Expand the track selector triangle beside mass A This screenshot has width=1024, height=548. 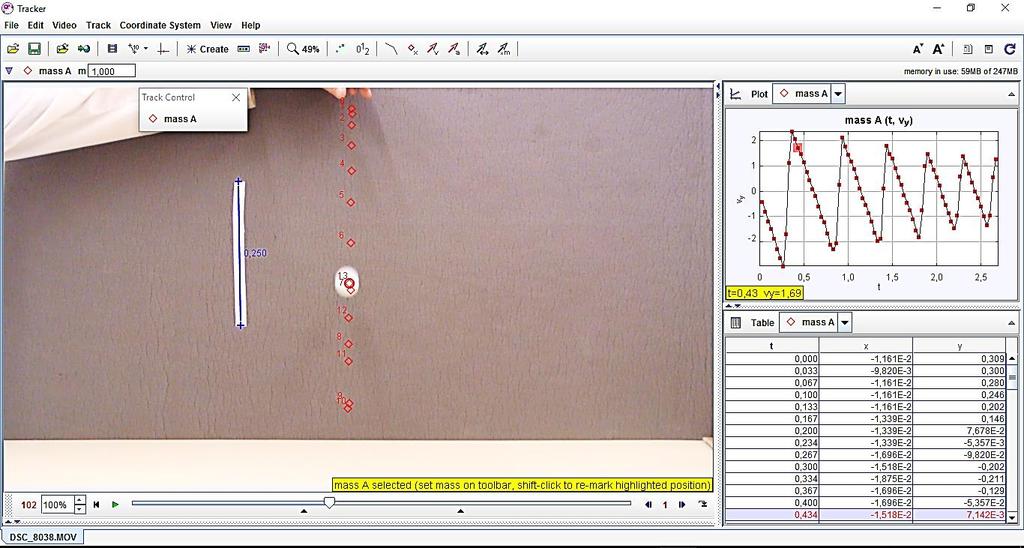point(9,71)
